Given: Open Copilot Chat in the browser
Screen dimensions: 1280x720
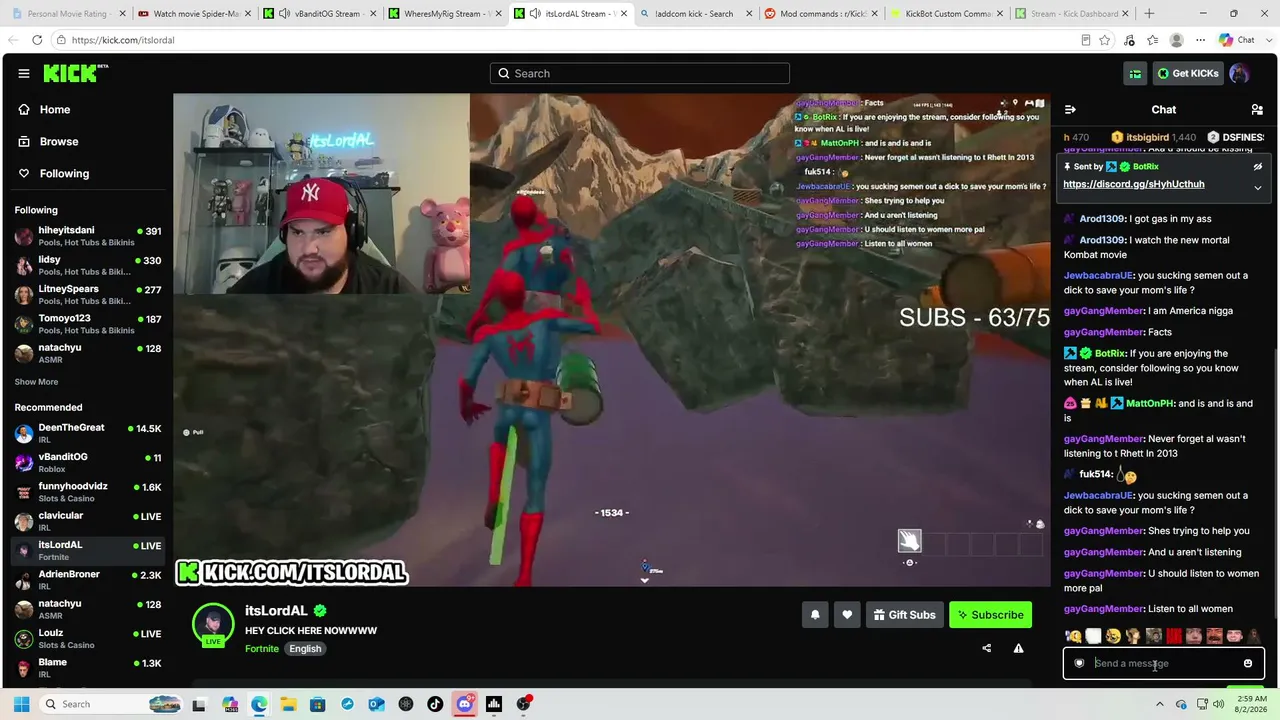Looking at the screenshot, I should (x=1237, y=40).
